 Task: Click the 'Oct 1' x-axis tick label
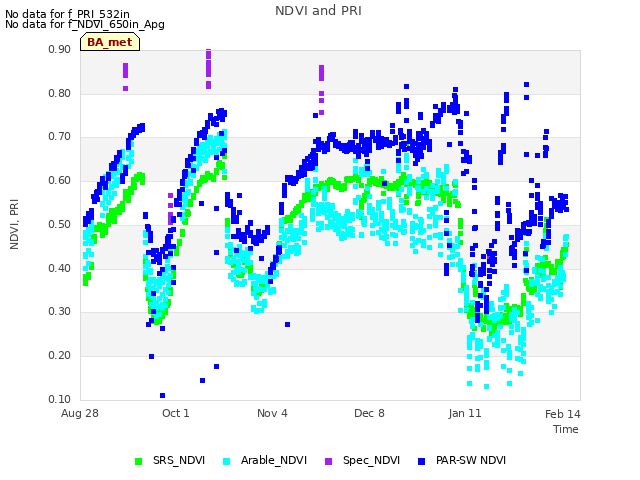click(x=176, y=413)
